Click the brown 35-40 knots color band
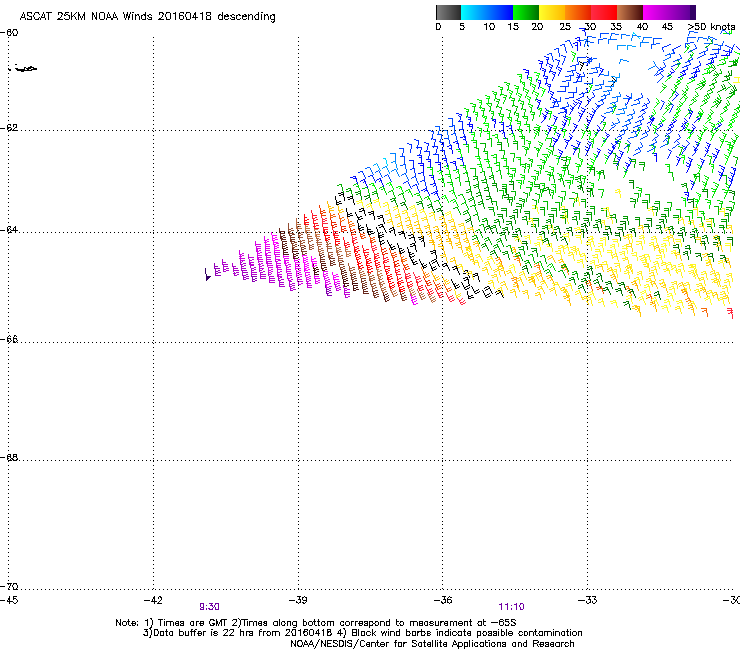 630,12
